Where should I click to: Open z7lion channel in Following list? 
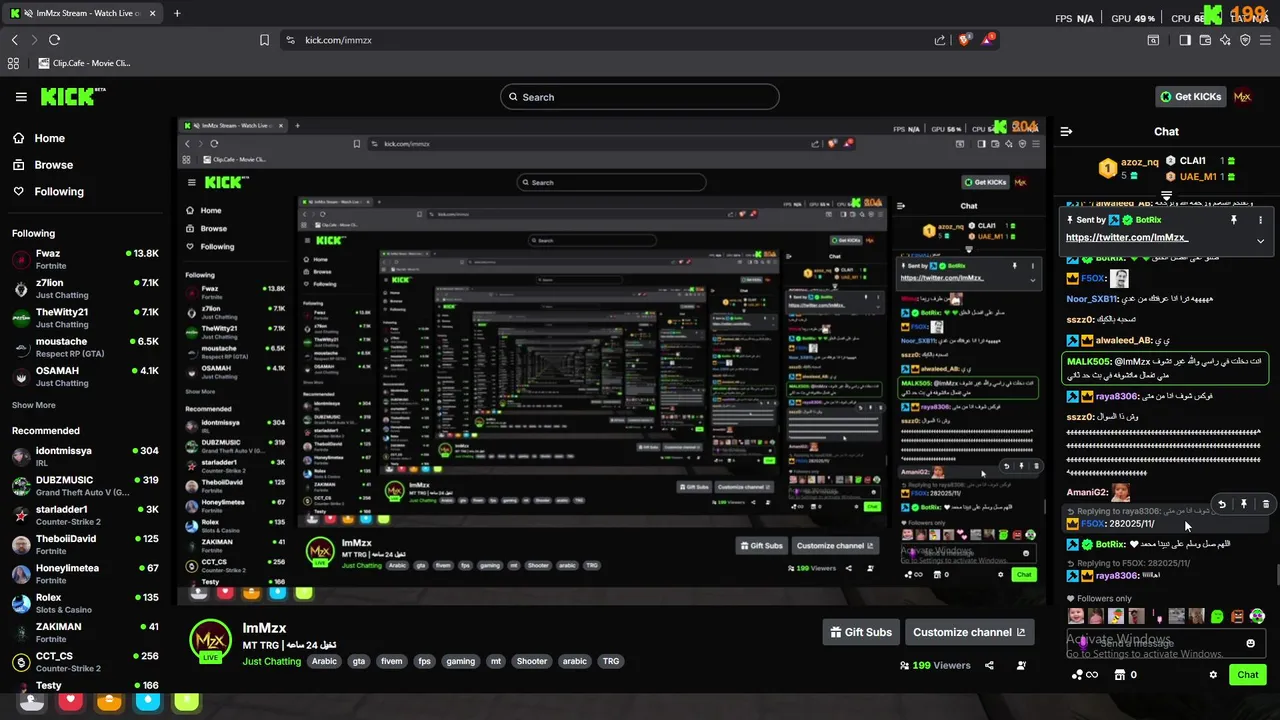coord(85,288)
